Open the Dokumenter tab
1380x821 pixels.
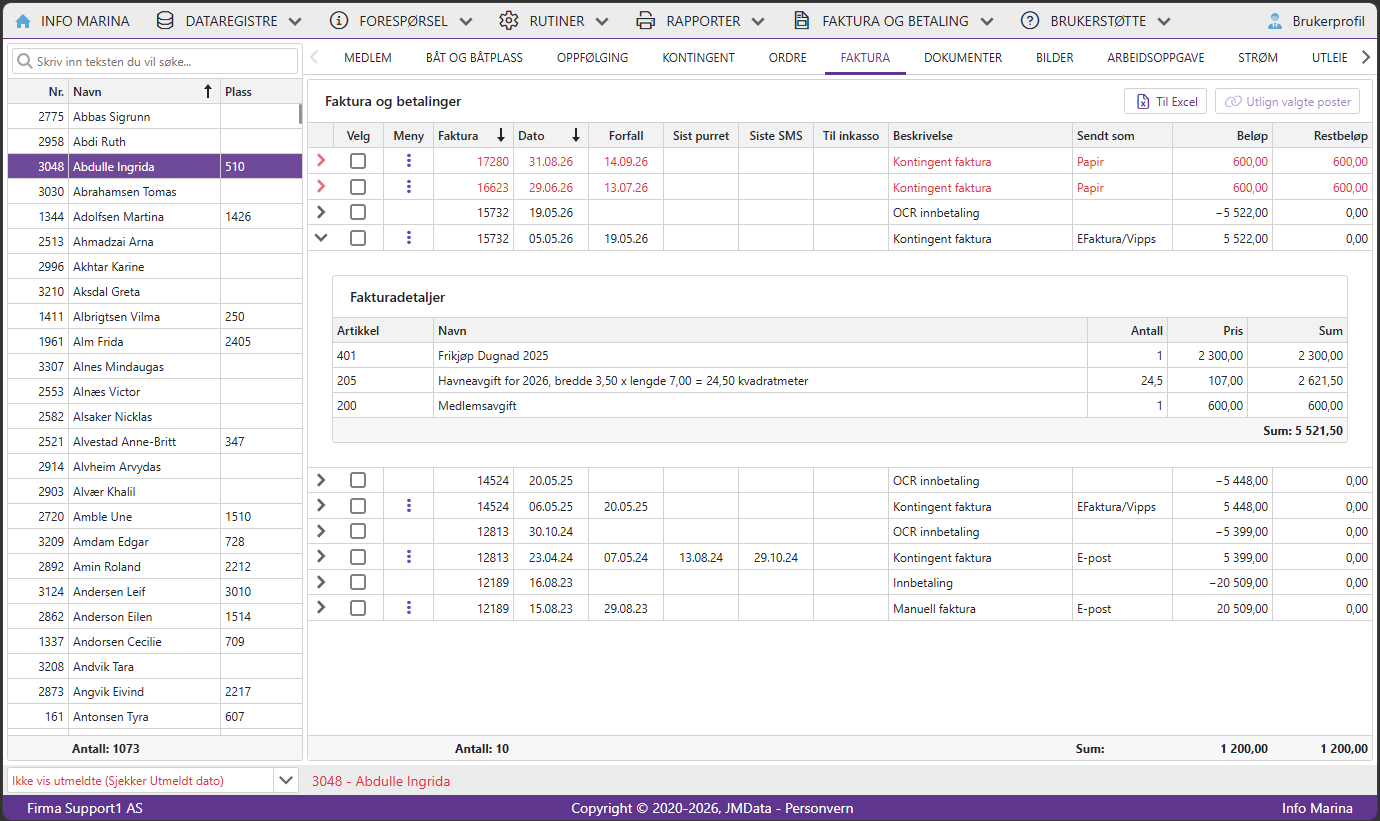963,58
